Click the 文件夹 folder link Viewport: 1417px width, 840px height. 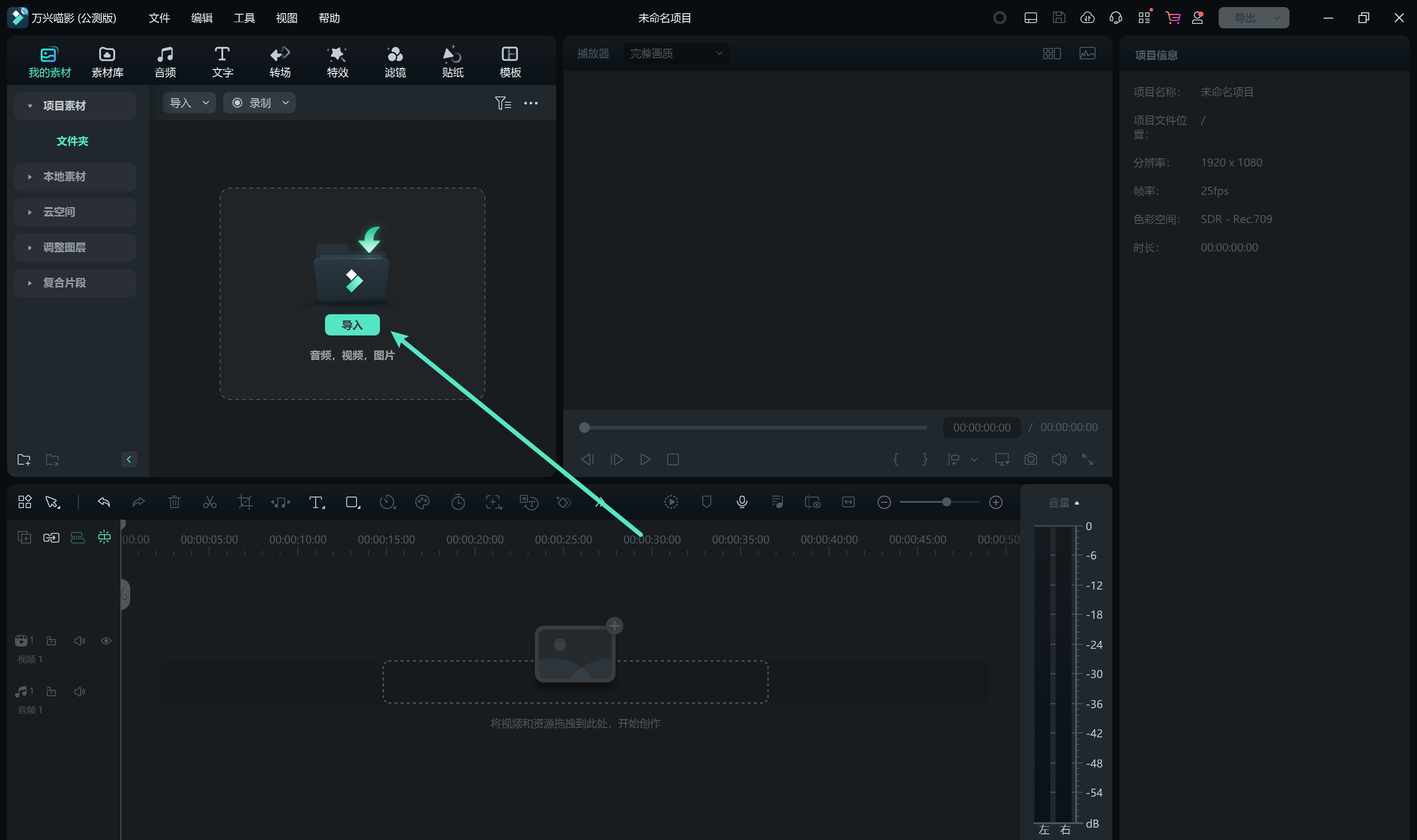click(73, 141)
